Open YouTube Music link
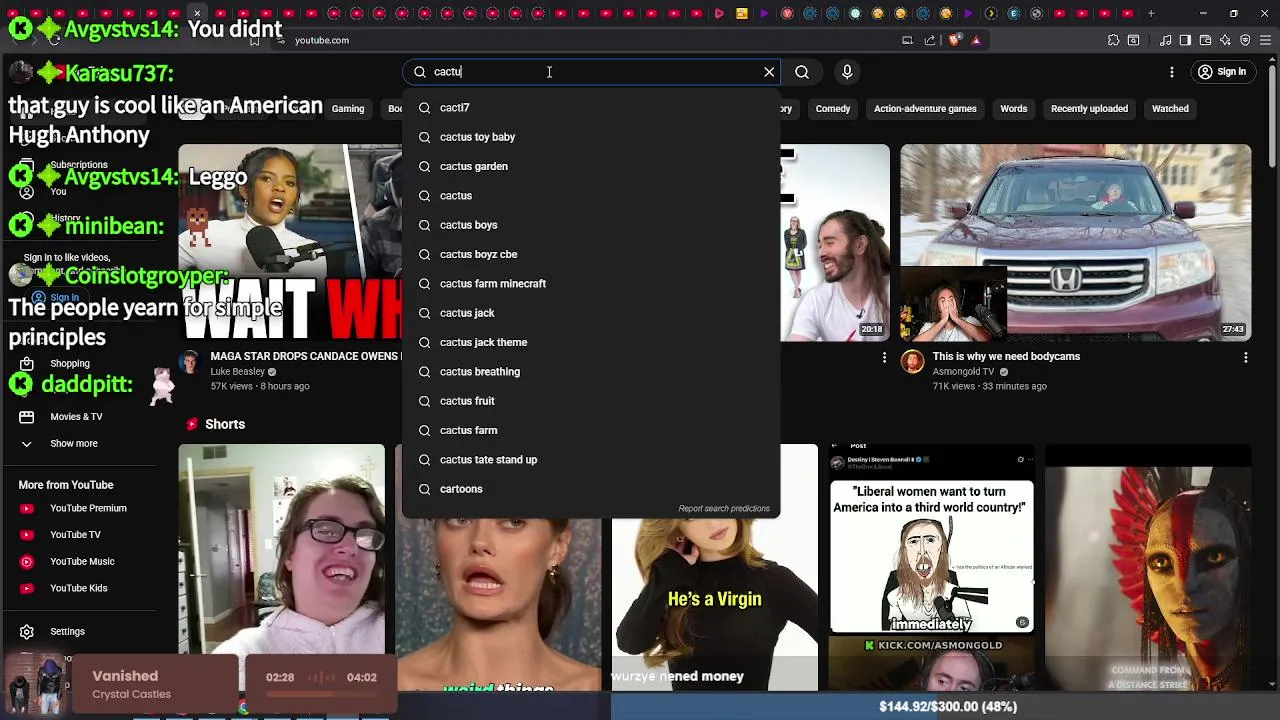 coord(82,562)
